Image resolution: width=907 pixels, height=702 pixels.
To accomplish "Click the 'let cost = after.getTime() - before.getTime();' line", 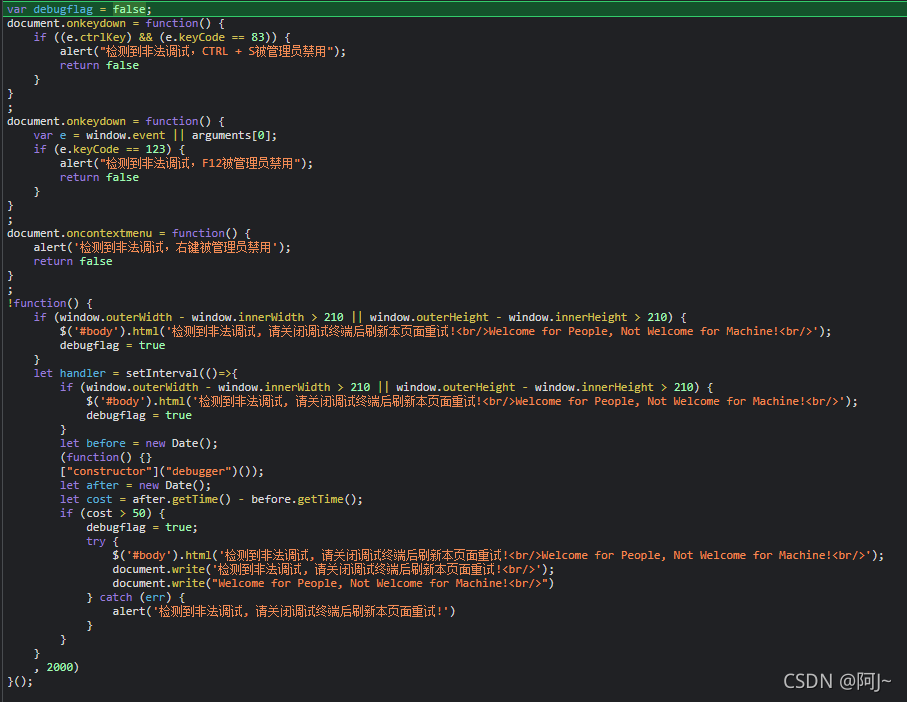I will pos(211,500).
